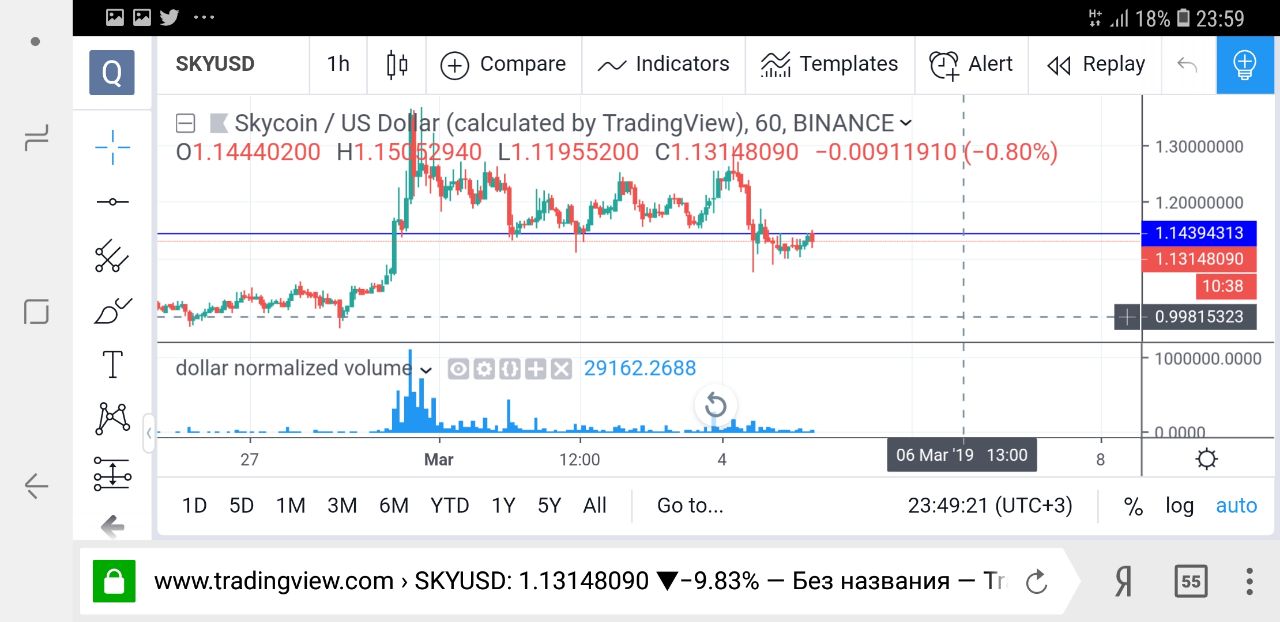Open the Indicators menu
The image size is (1280, 622).
pos(663,65)
